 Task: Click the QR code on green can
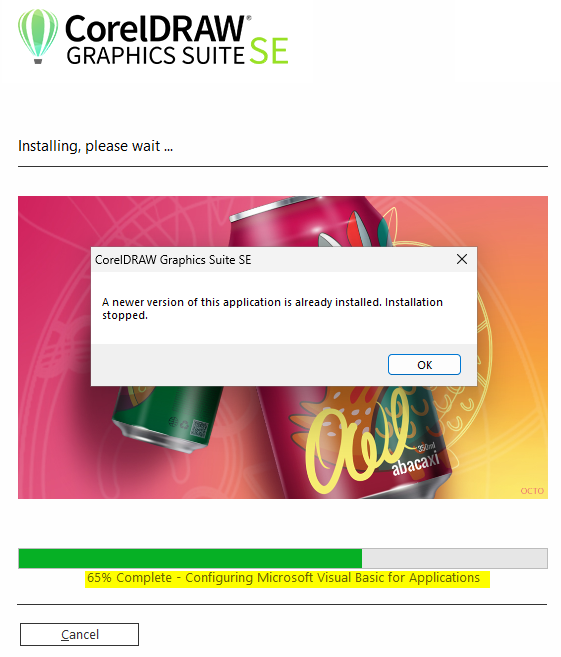coord(199,429)
